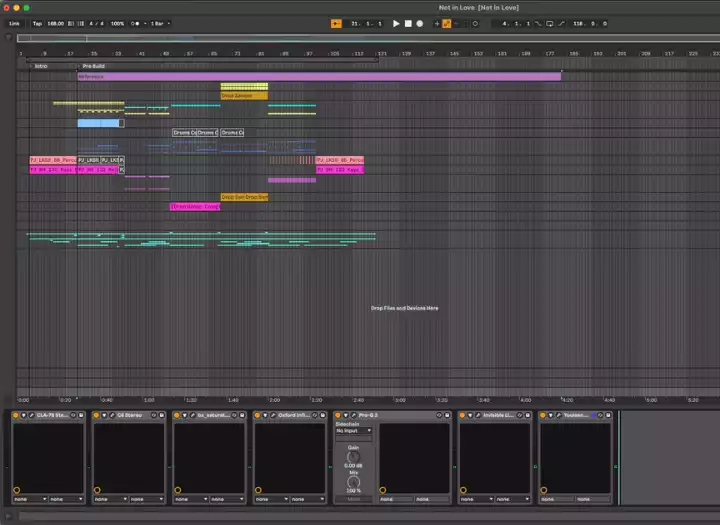Click the 100% groove amount field
This screenshot has height=525, width=720.
pos(117,23)
